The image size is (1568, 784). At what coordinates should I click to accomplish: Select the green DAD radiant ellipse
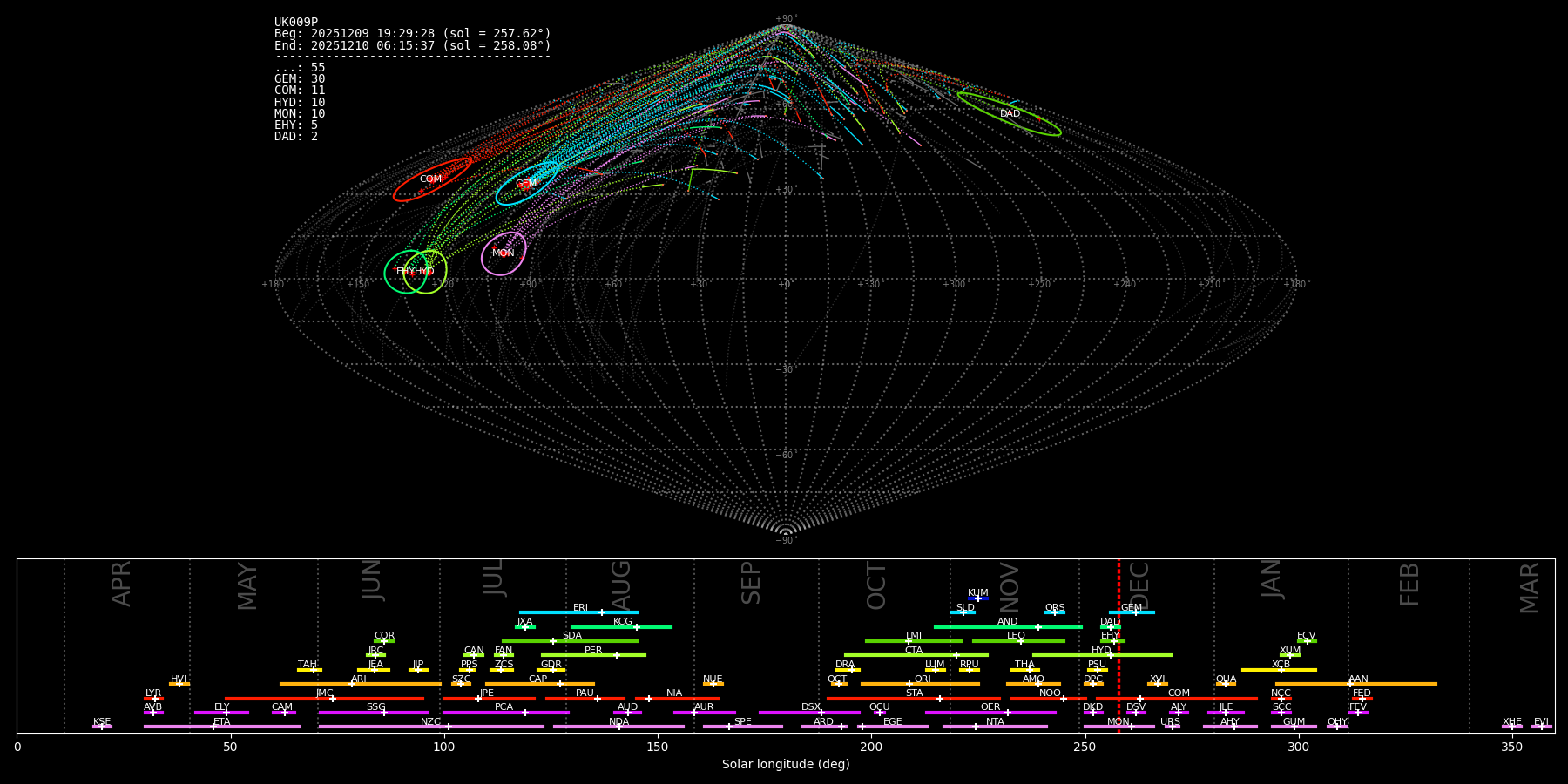[1009, 114]
